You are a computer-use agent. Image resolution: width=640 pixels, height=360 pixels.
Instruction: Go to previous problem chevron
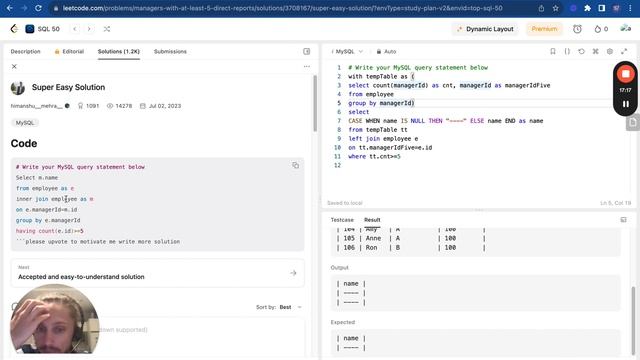[75, 29]
